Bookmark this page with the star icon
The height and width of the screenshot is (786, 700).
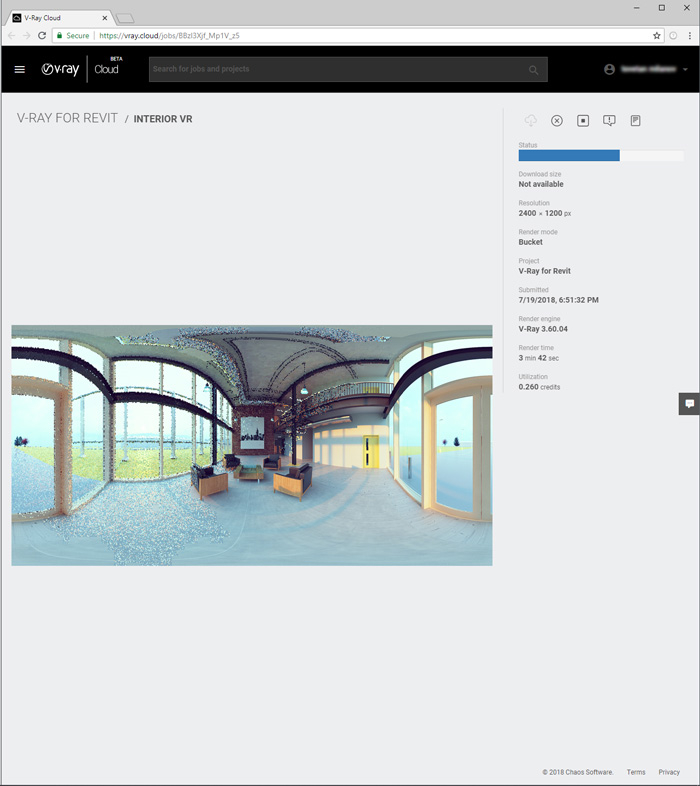(x=657, y=35)
